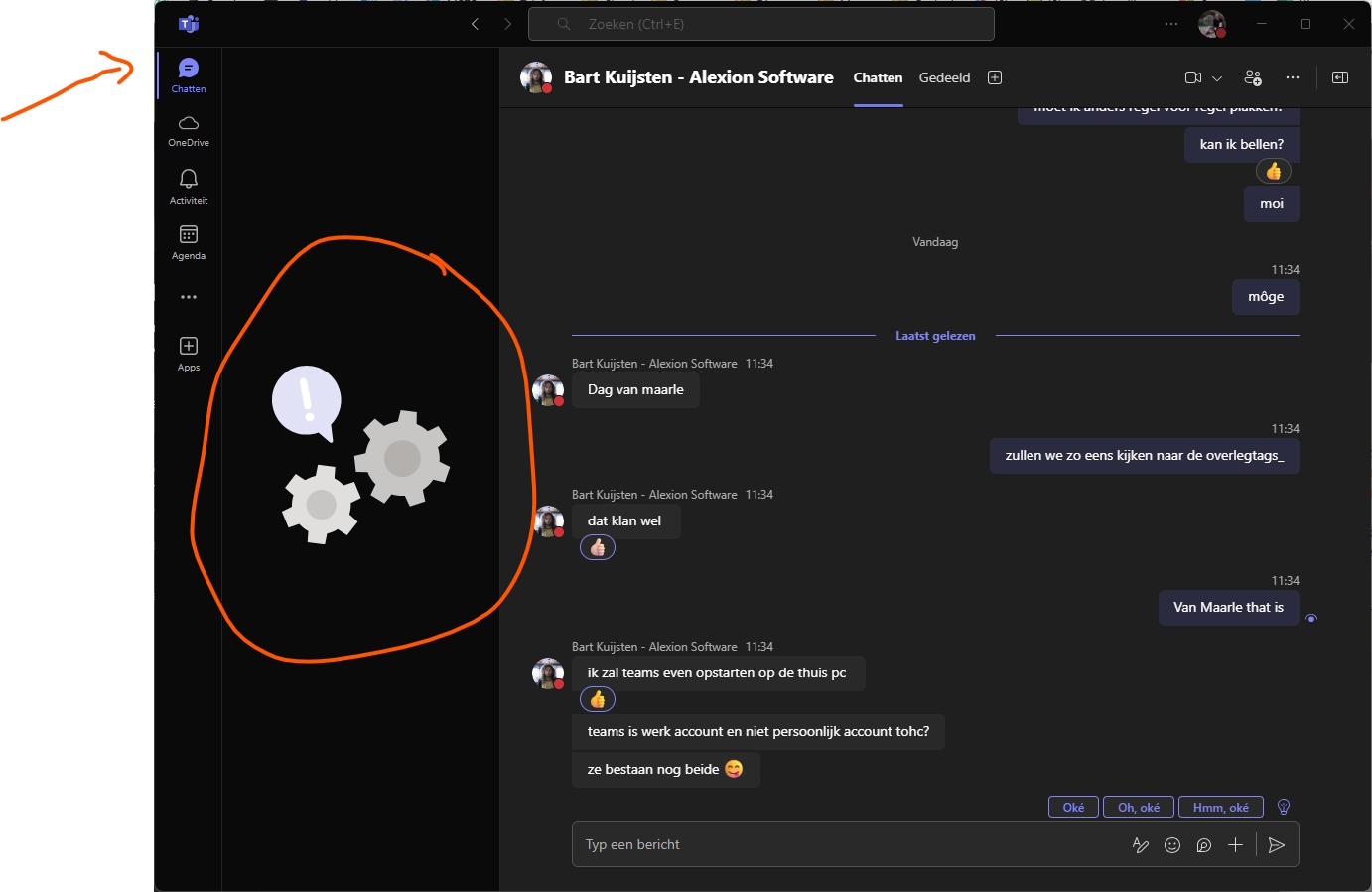This screenshot has height=892, width=1372.
Task: Minimize the Teams window
Action: pyautogui.click(x=1261, y=24)
